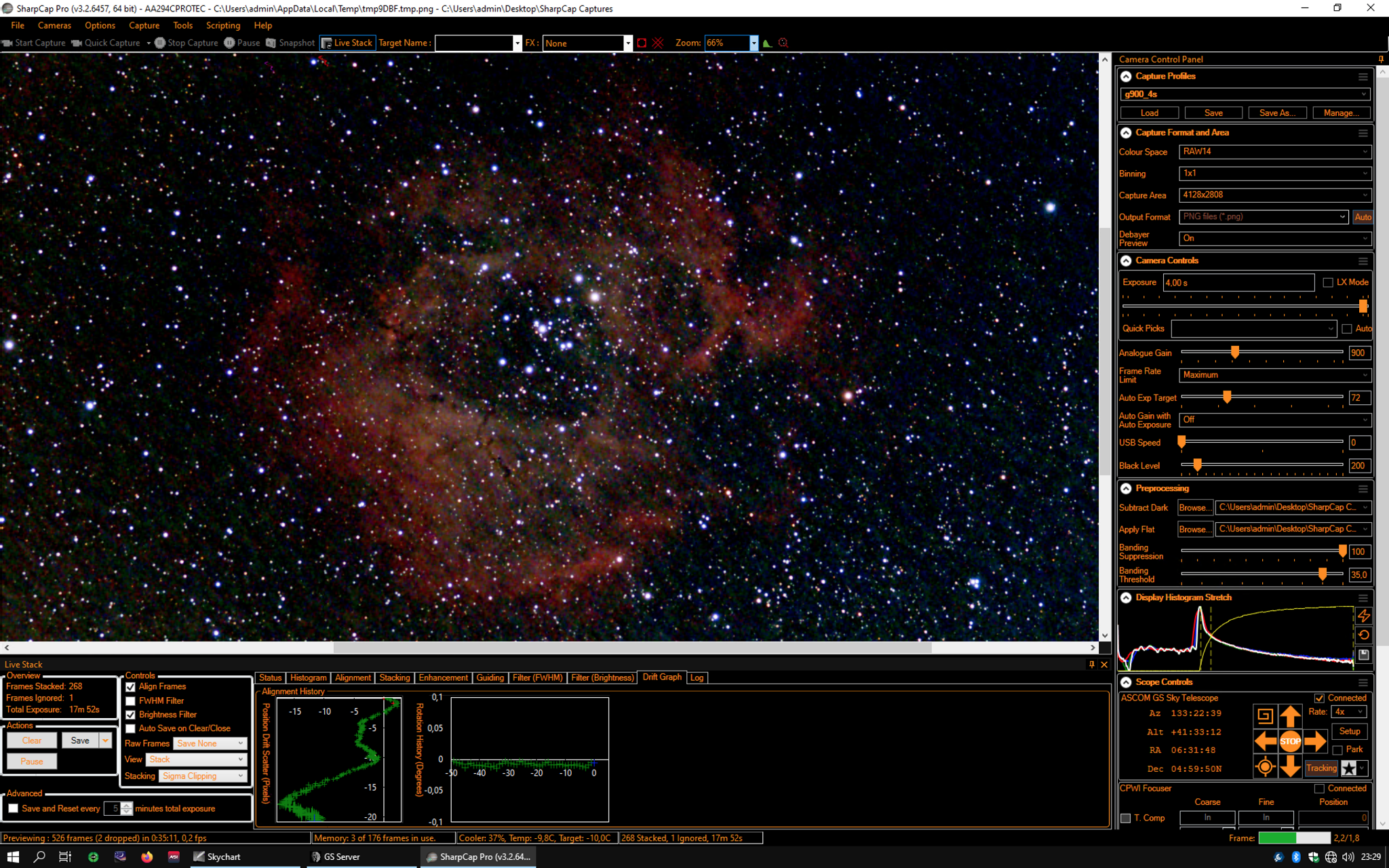Open the Raw Frames Save None dropdown

coord(210,743)
